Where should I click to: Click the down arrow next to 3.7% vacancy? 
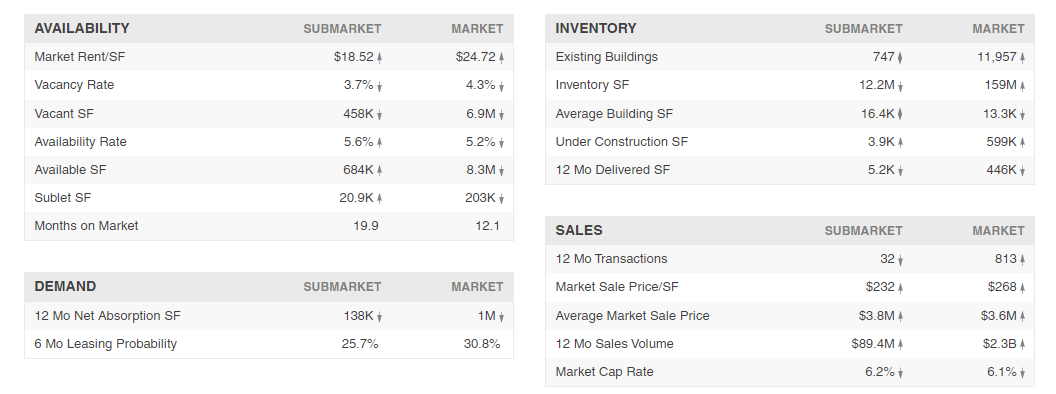coord(379,86)
